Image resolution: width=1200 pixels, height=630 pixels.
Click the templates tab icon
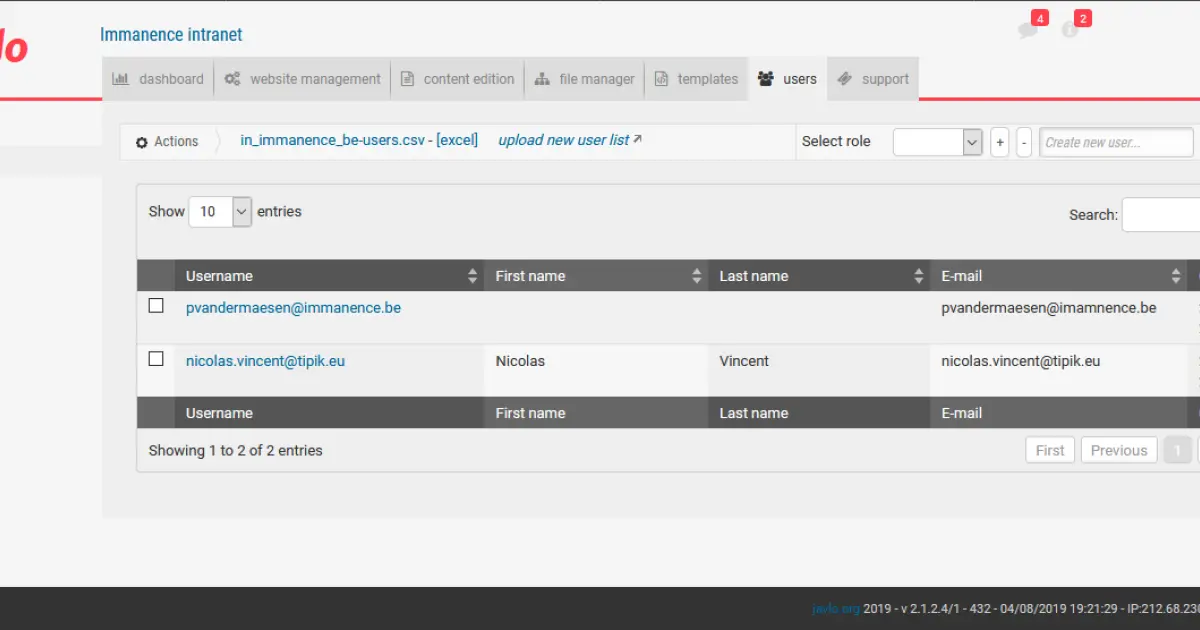click(x=662, y=78)
